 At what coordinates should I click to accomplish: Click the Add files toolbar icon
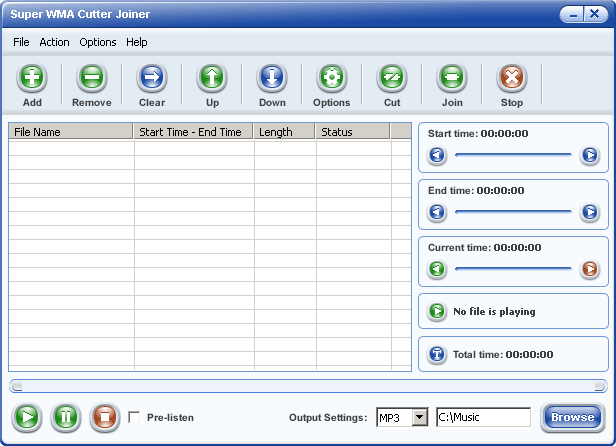32,77
